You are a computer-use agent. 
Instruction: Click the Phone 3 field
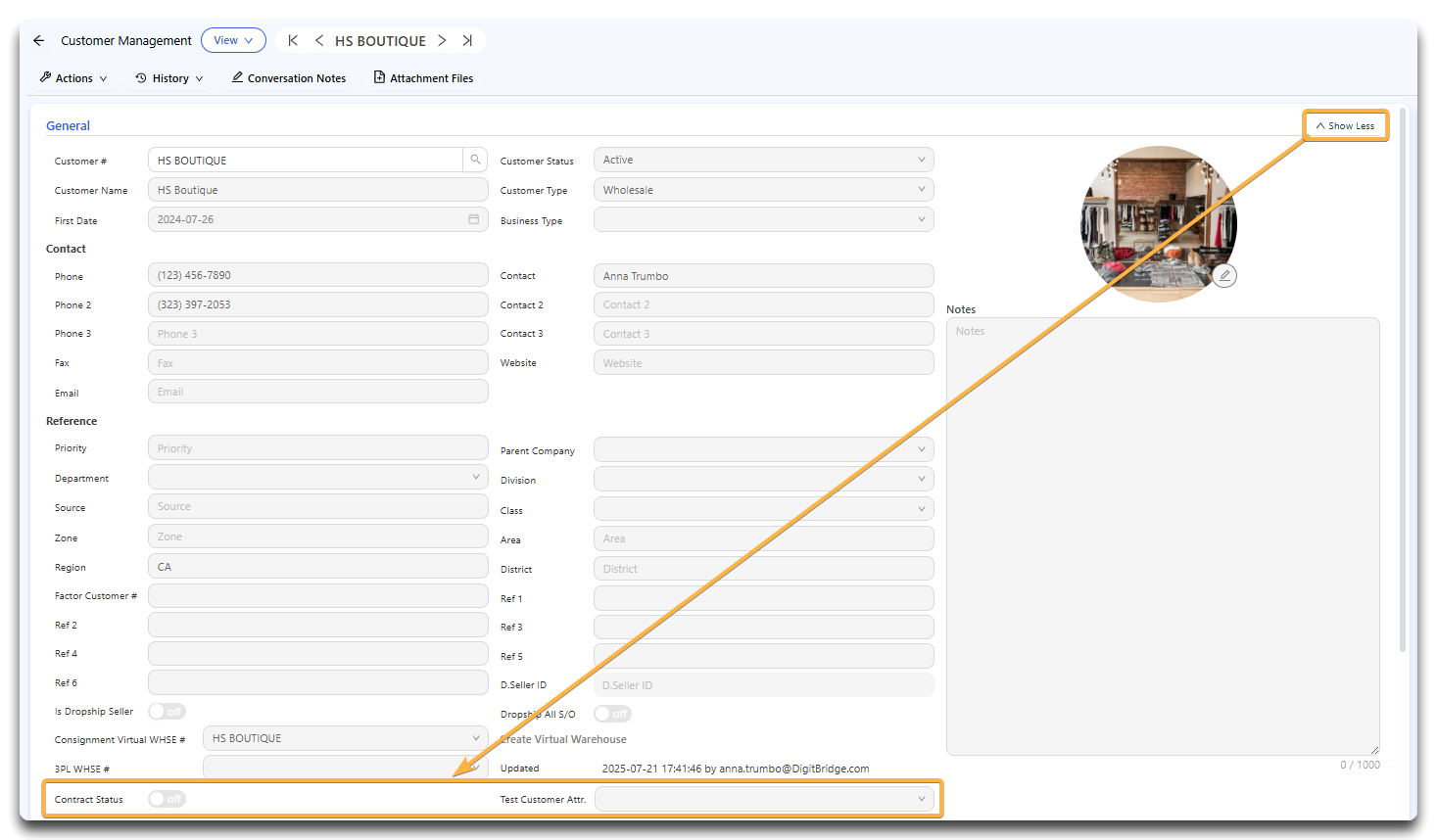[x=318, y=334]
